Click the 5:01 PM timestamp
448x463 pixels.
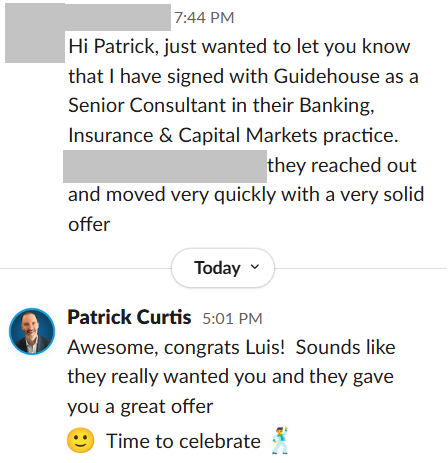232,319
